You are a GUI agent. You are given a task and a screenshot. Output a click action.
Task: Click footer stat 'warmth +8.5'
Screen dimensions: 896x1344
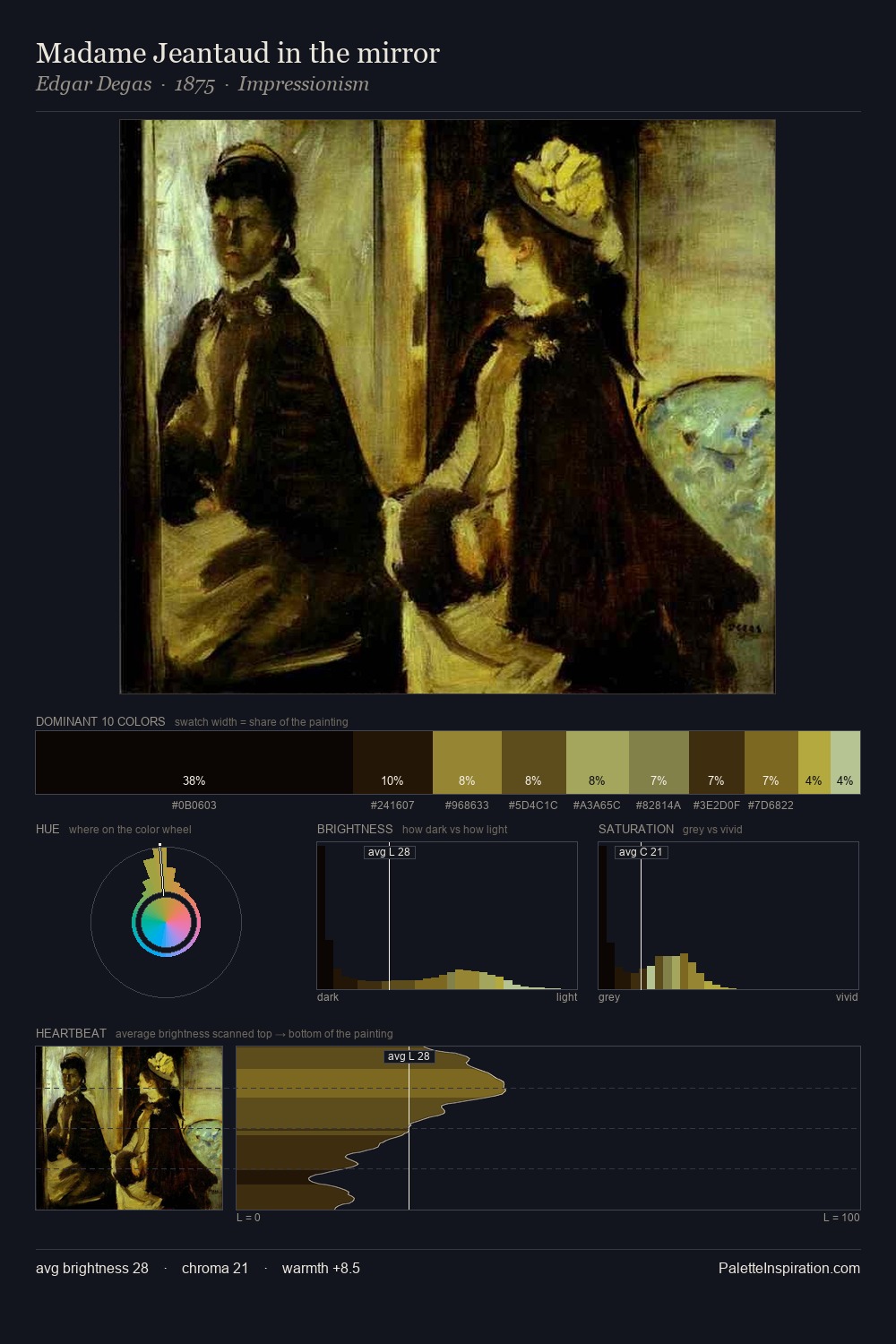(321, 1268)
